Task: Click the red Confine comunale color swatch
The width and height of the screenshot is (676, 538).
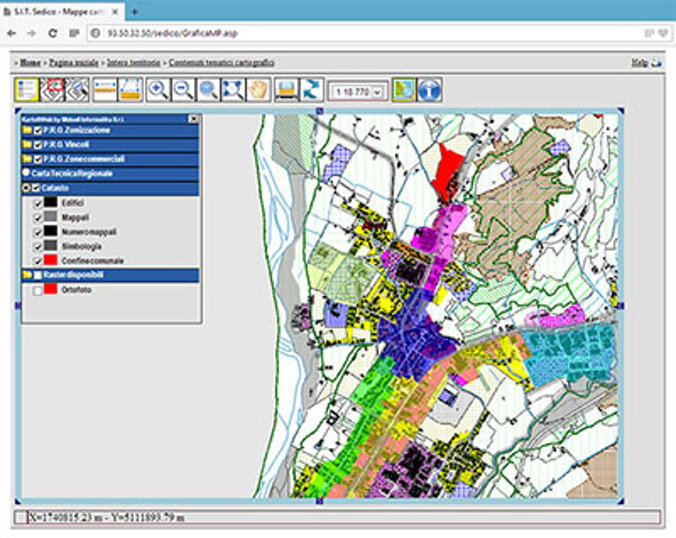Action: [x=50, y=260]
